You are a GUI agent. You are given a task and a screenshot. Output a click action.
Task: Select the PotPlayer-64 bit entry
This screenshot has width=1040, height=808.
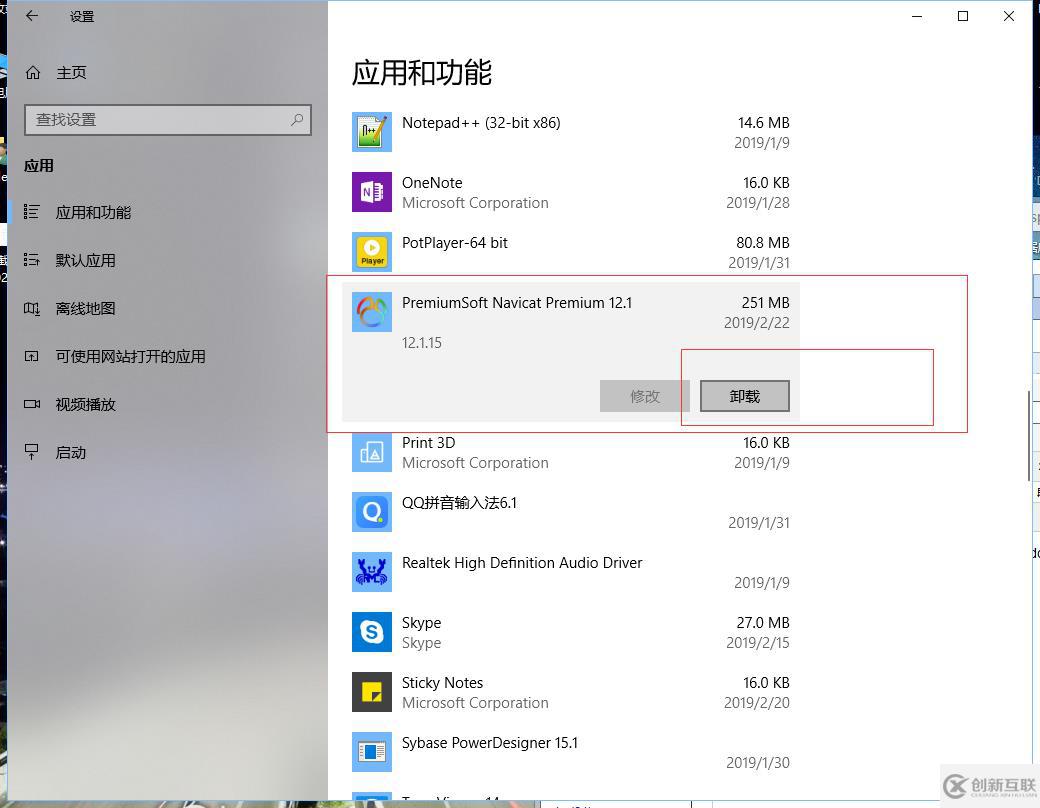click(x=454, y=243)
